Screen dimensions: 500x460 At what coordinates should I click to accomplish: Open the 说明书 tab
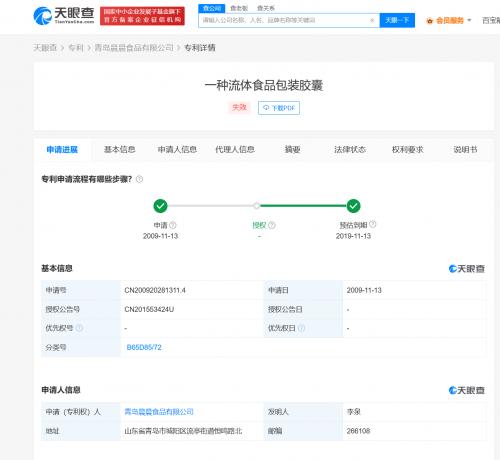pyautogui.click(x=465, y=149)
